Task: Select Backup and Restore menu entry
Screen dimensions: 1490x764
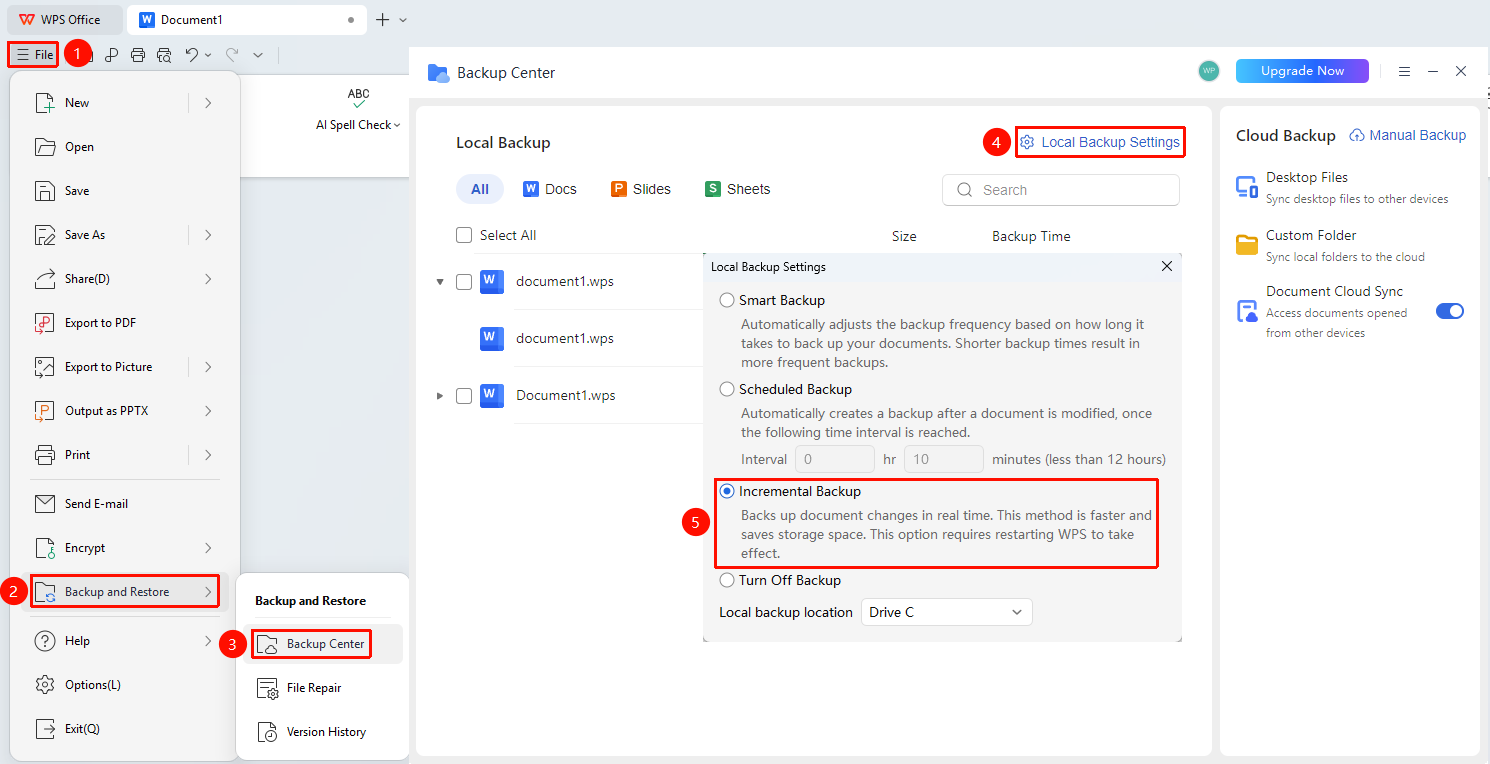Action: (125, 592)
